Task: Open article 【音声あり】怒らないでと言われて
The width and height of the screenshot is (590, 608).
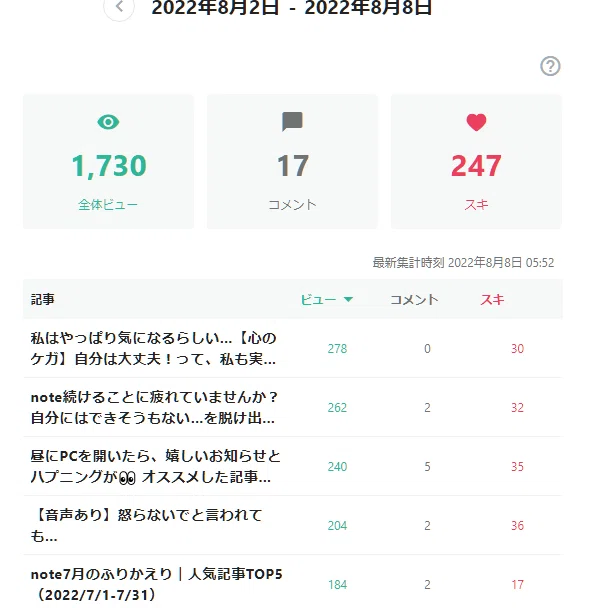Action: click(x=147, y=525)
